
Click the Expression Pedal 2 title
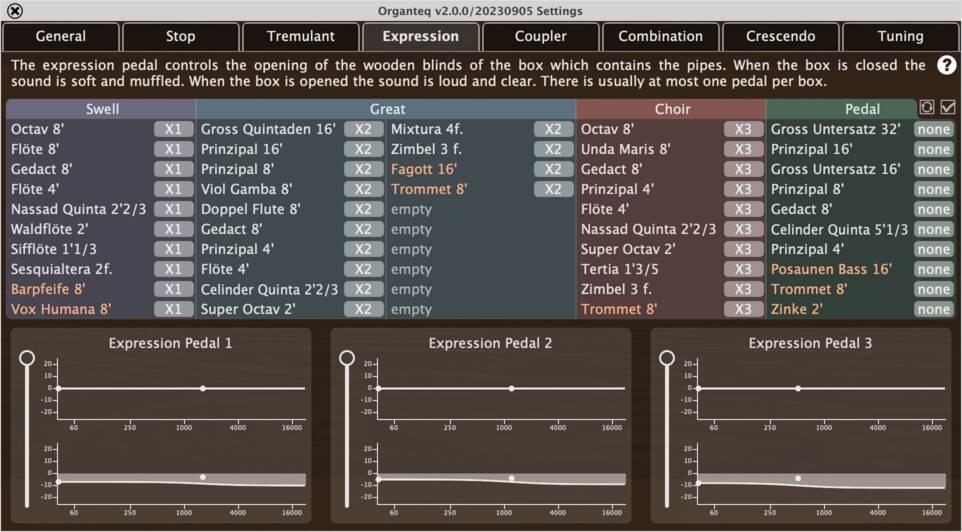pyautogui.click(x=490, y=343)
